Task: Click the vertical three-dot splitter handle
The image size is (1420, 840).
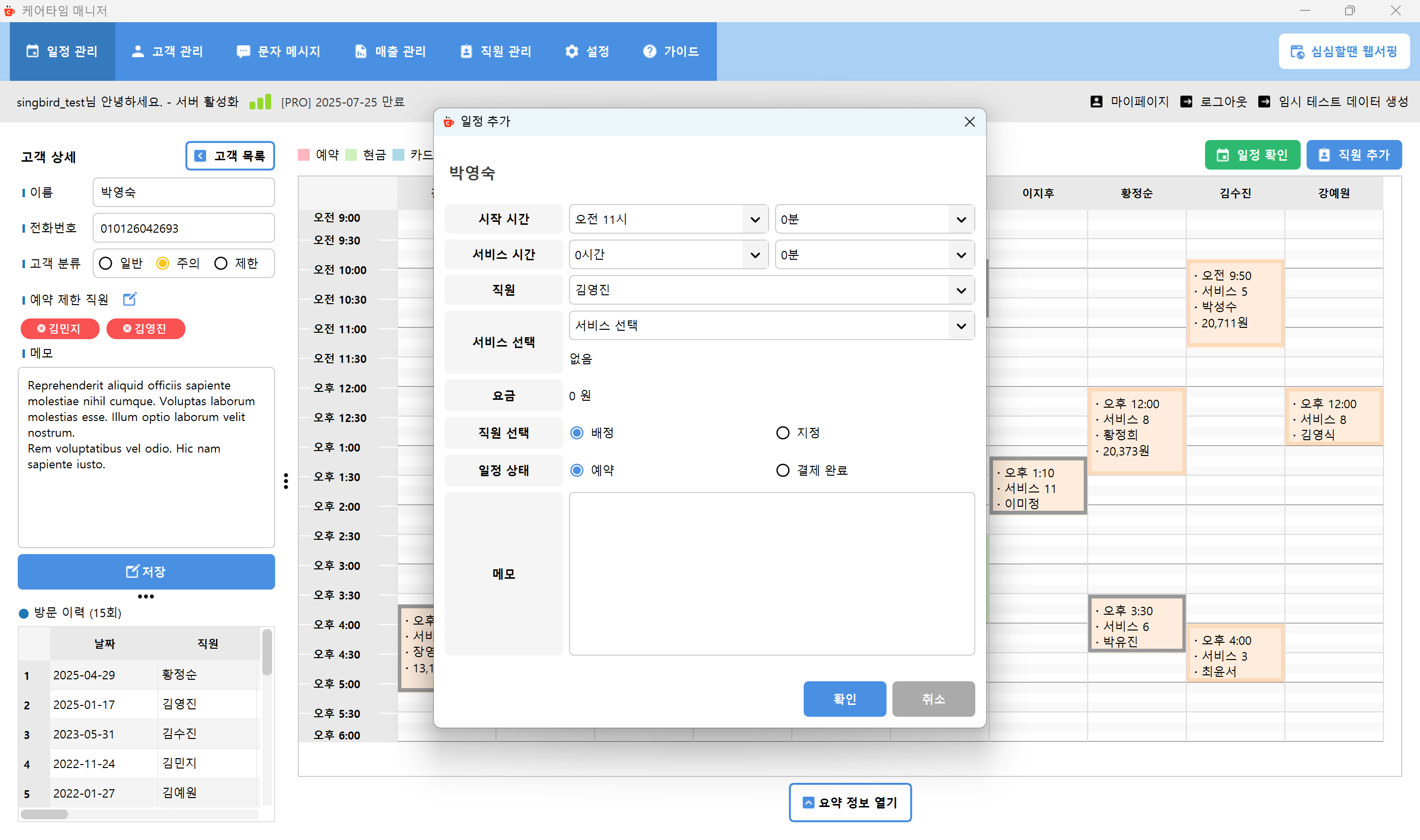Action: pos(286,481)
